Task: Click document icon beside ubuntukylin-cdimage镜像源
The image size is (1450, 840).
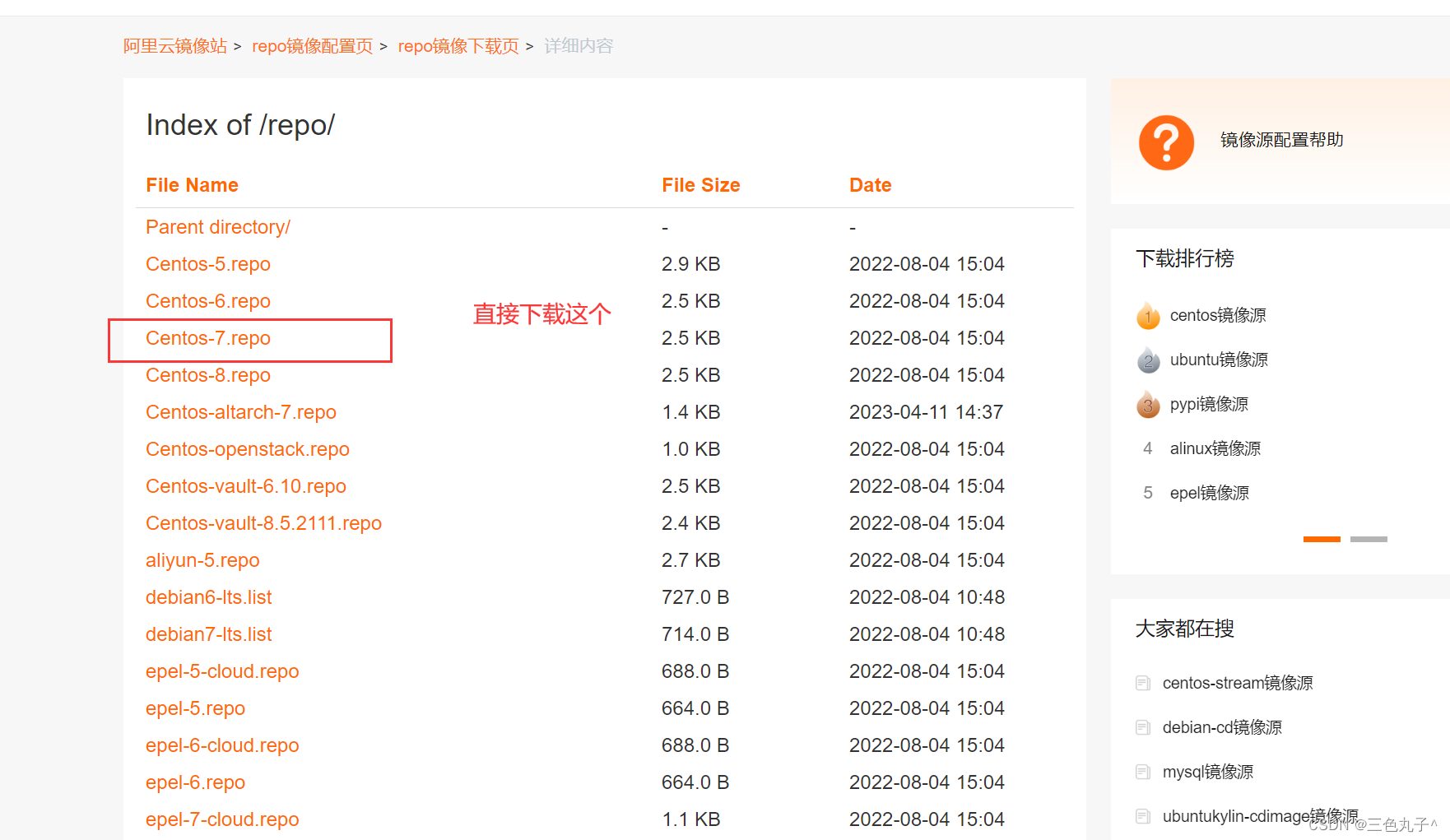Action: pos(1143,816)
